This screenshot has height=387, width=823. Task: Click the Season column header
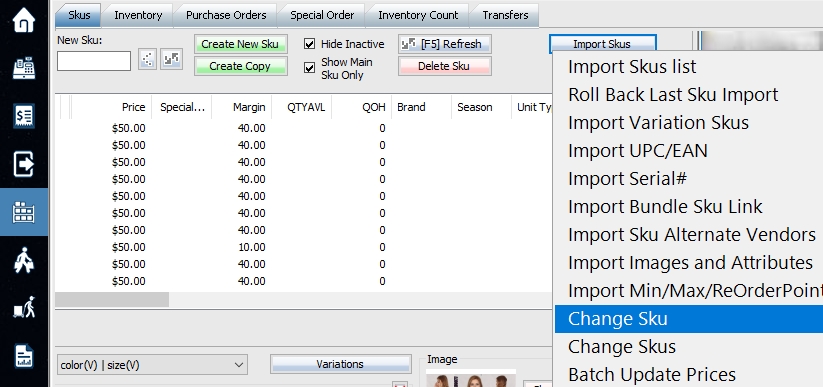[481, 107]
